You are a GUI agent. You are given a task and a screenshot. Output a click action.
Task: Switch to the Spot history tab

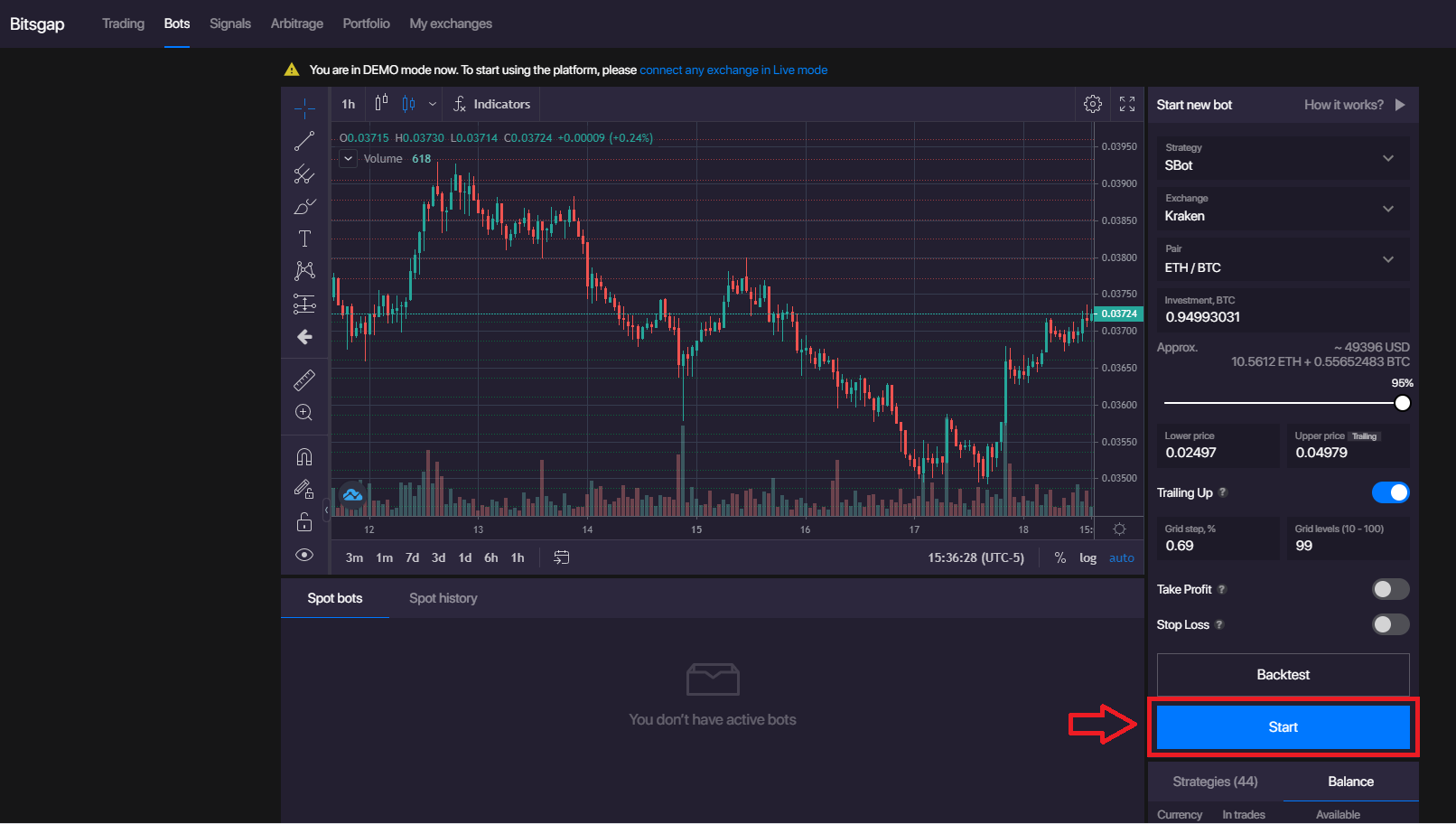[443, 598]
